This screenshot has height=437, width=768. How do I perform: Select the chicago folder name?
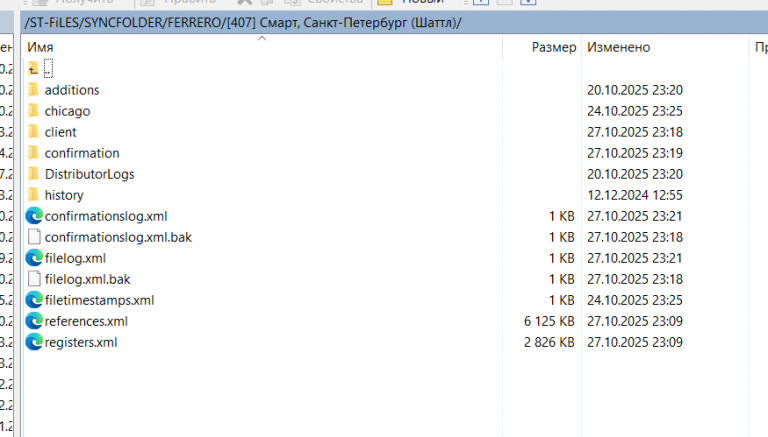(x=68, y=111)
